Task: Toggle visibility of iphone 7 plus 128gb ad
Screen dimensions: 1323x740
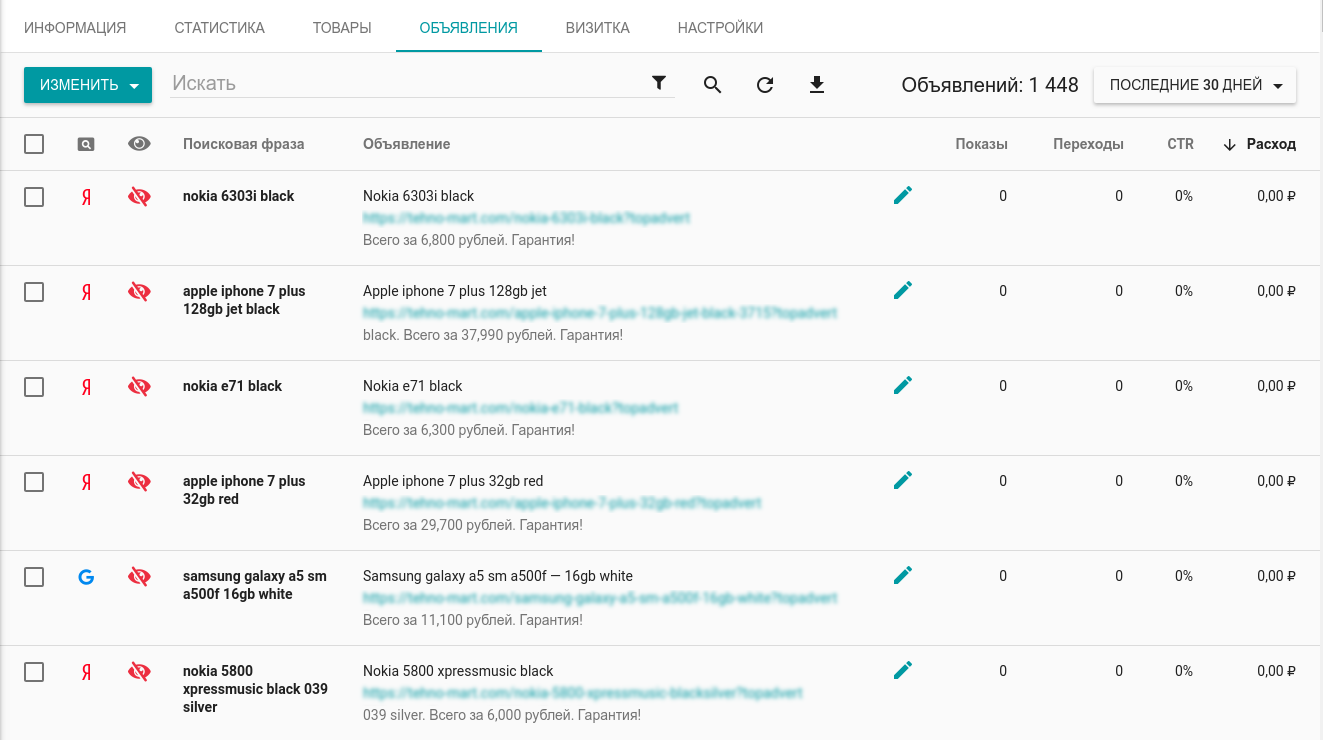Action: tap(139, 292)
